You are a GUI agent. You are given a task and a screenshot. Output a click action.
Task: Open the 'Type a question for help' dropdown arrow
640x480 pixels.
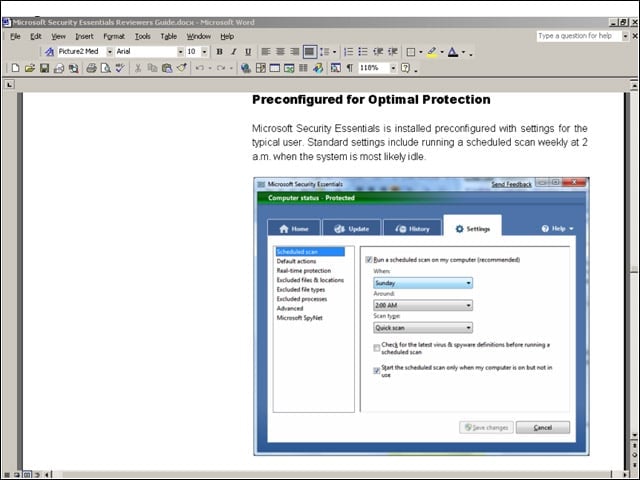click(625, 36)
